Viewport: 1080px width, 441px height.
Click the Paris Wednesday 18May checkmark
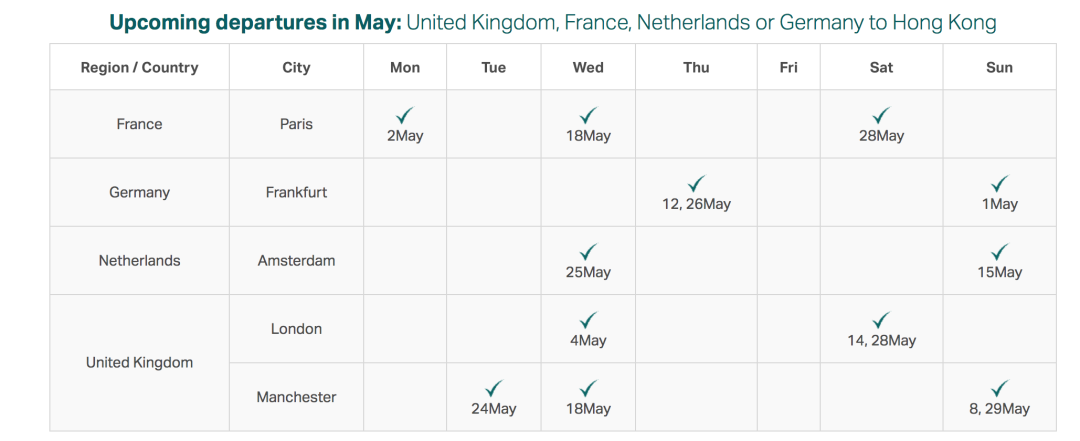click(588, 116)
